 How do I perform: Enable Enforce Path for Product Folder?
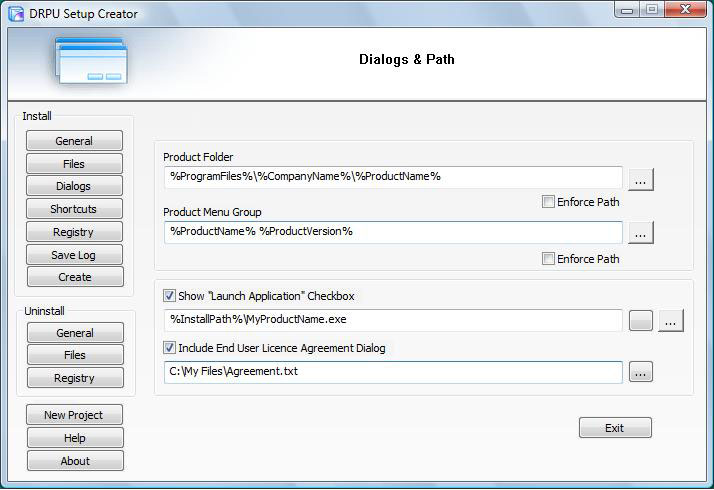[x=548, y=201]
